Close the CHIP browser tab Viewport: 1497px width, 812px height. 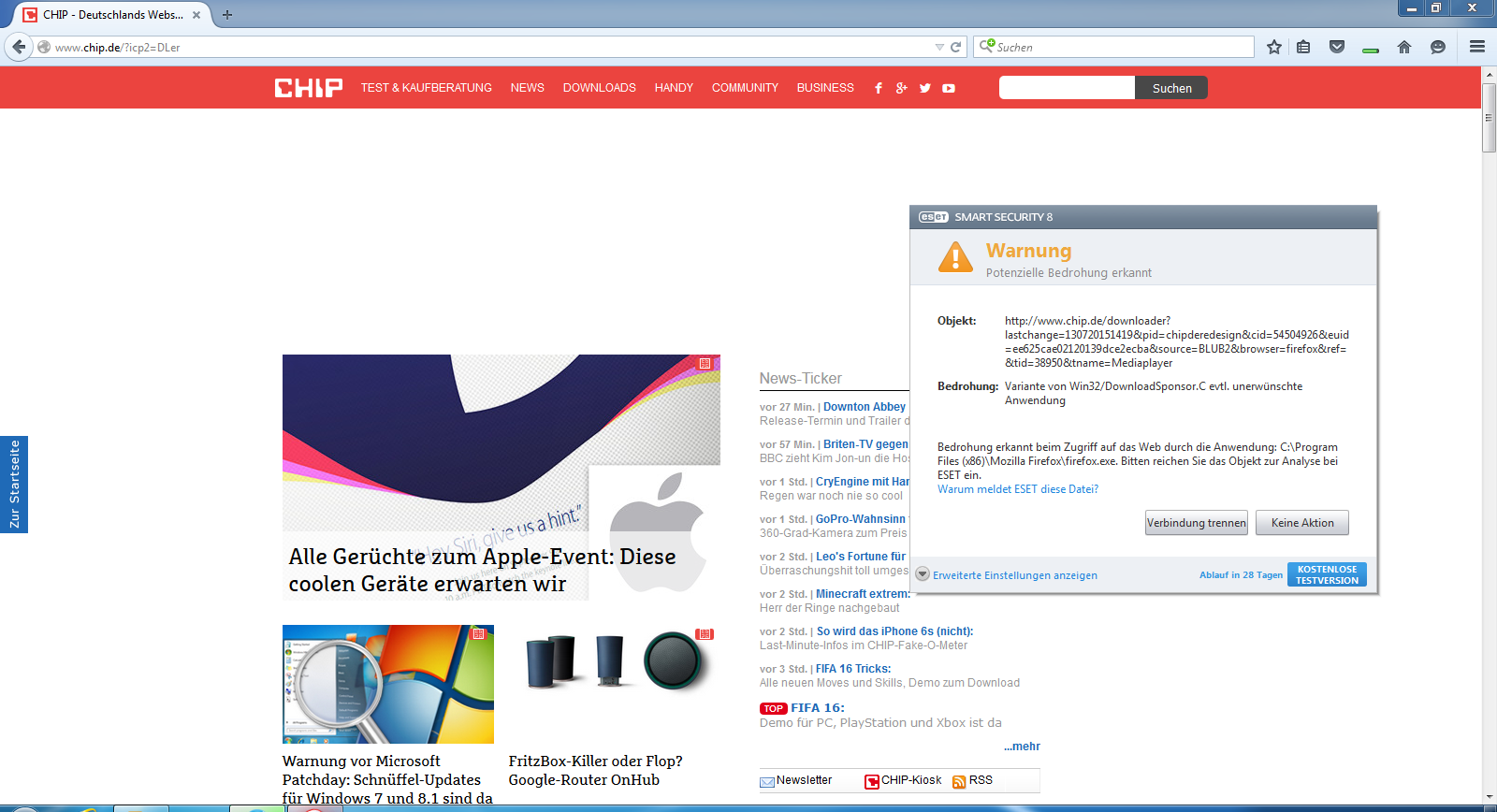pos(196,15)
